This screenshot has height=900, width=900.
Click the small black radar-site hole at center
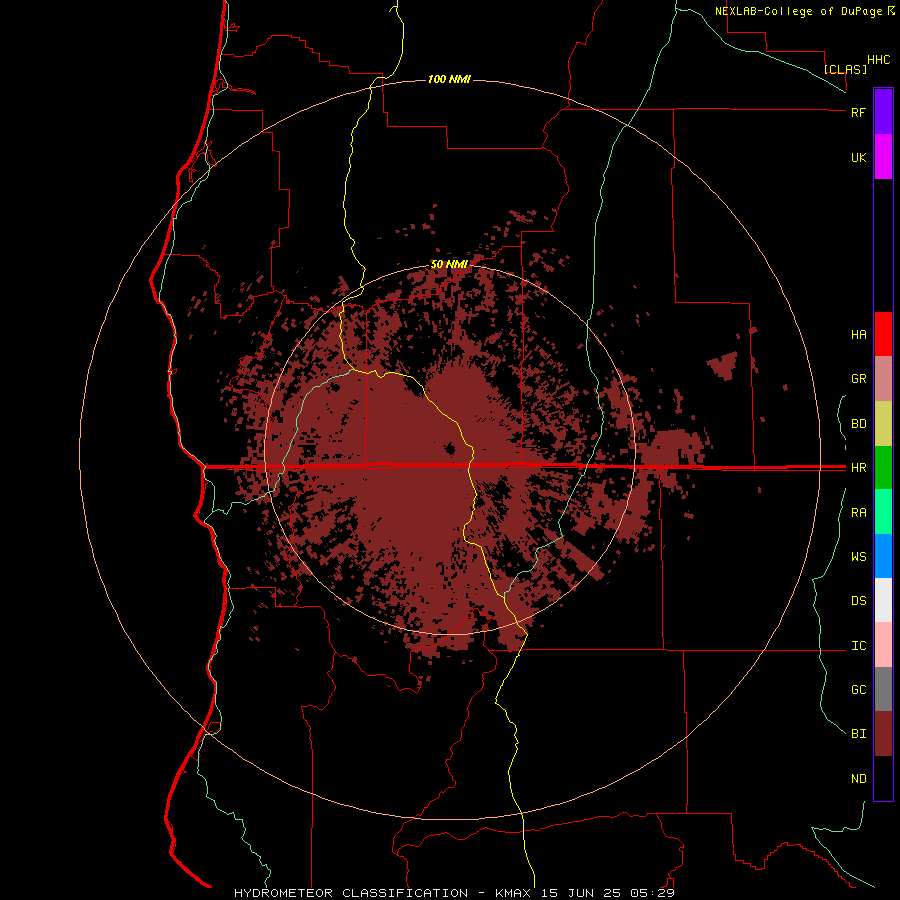450,448
